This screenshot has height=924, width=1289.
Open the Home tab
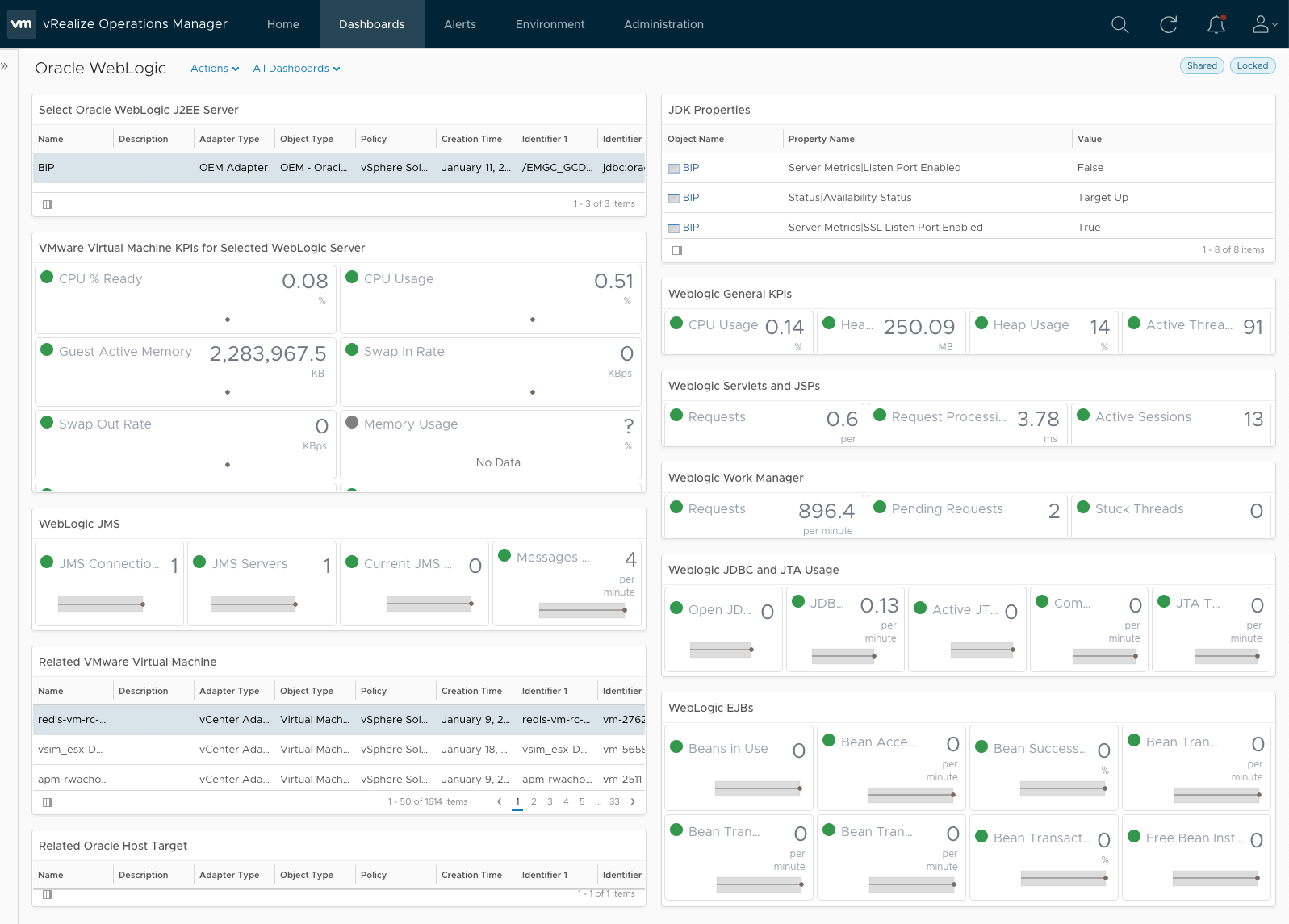(x=283, y=24)
